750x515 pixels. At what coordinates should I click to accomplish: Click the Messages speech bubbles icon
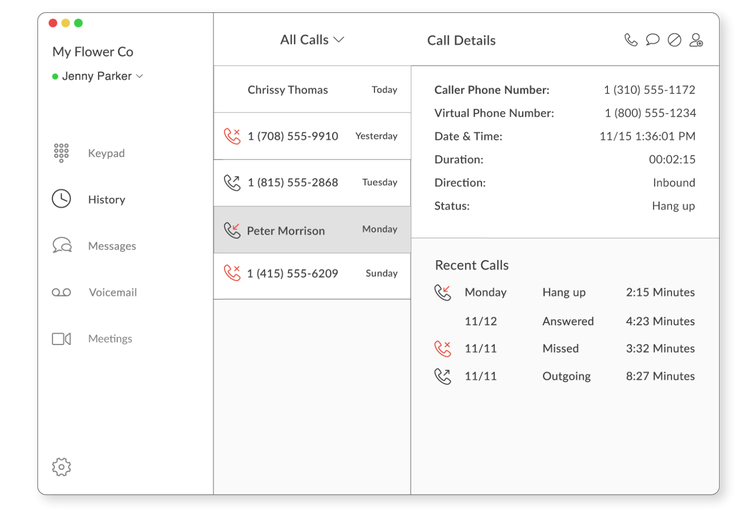(61, 246)
